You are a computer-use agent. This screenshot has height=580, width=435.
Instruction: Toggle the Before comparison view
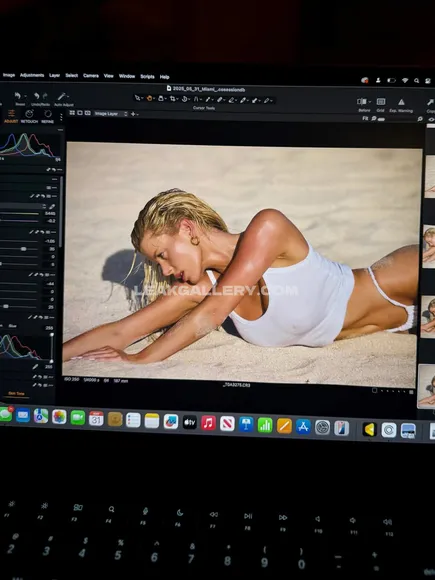pyautogui.click(x=362, y=101)
